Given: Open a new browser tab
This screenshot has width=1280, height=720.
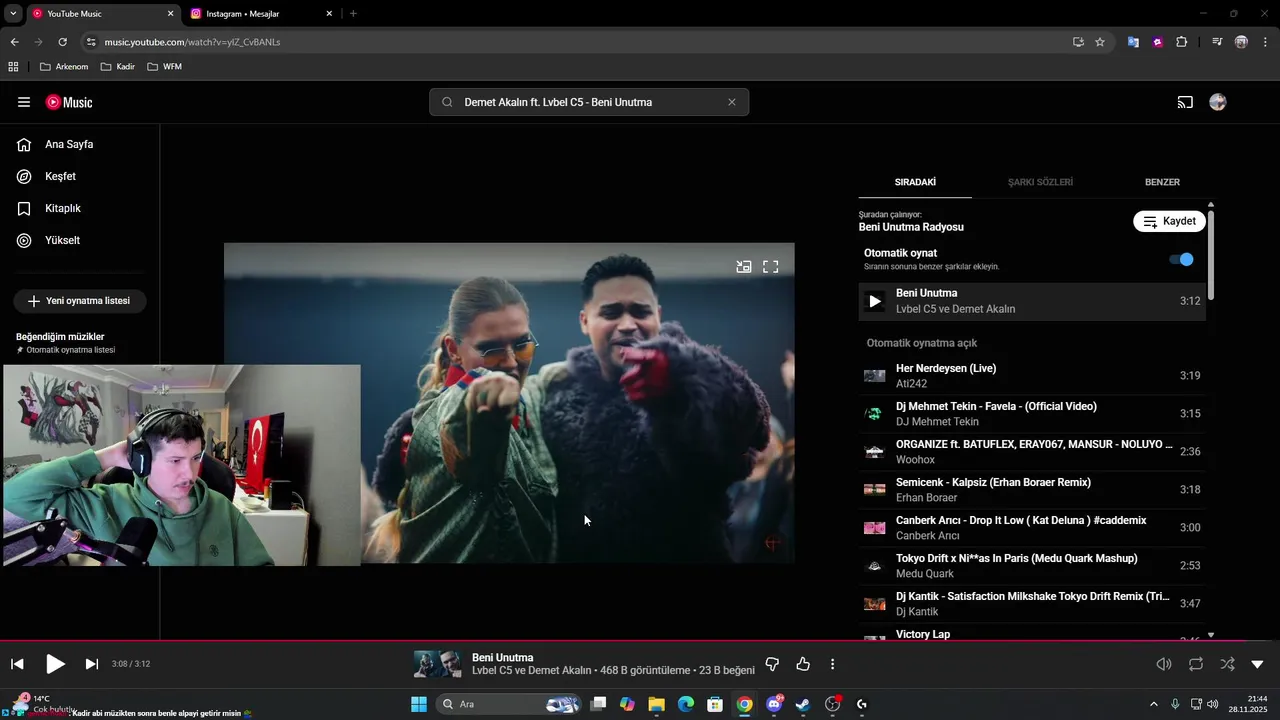Looking at the screenshot, I should pos(353,14).
